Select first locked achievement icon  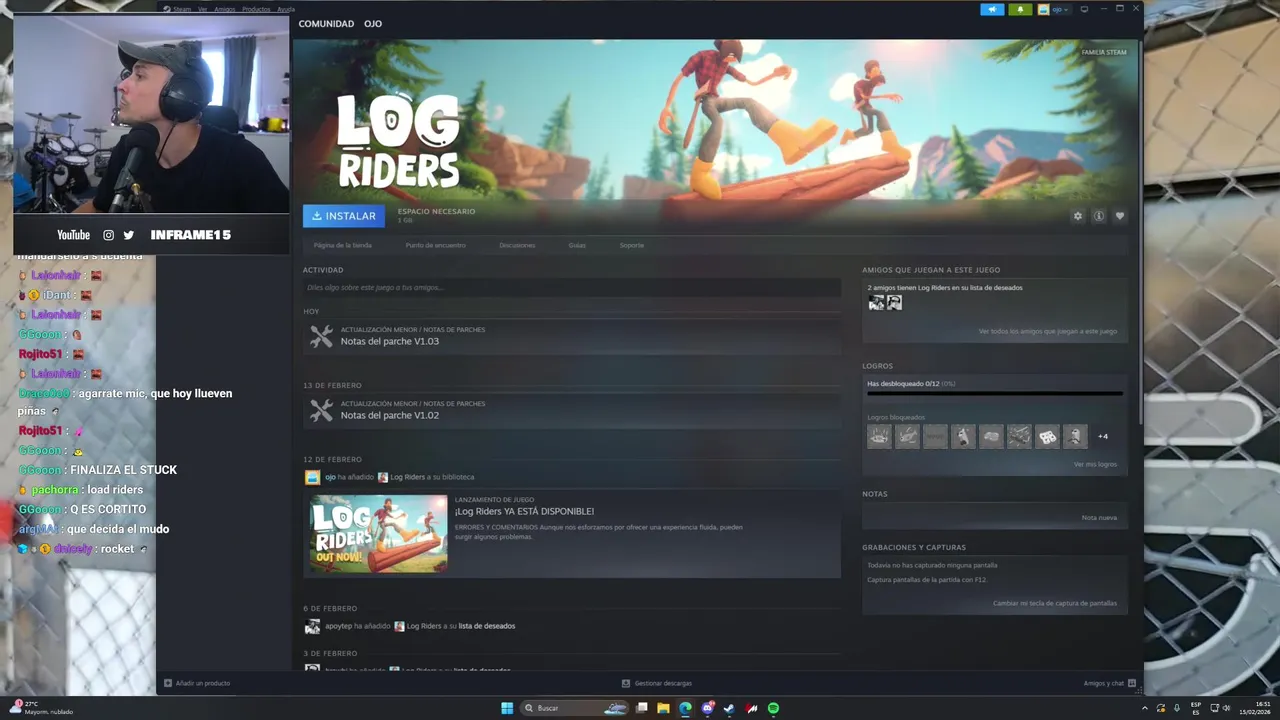879,436
